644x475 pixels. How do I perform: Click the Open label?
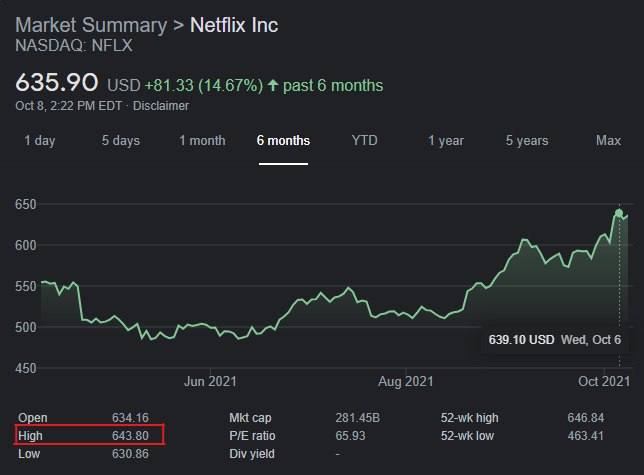(x=33, y=418)
